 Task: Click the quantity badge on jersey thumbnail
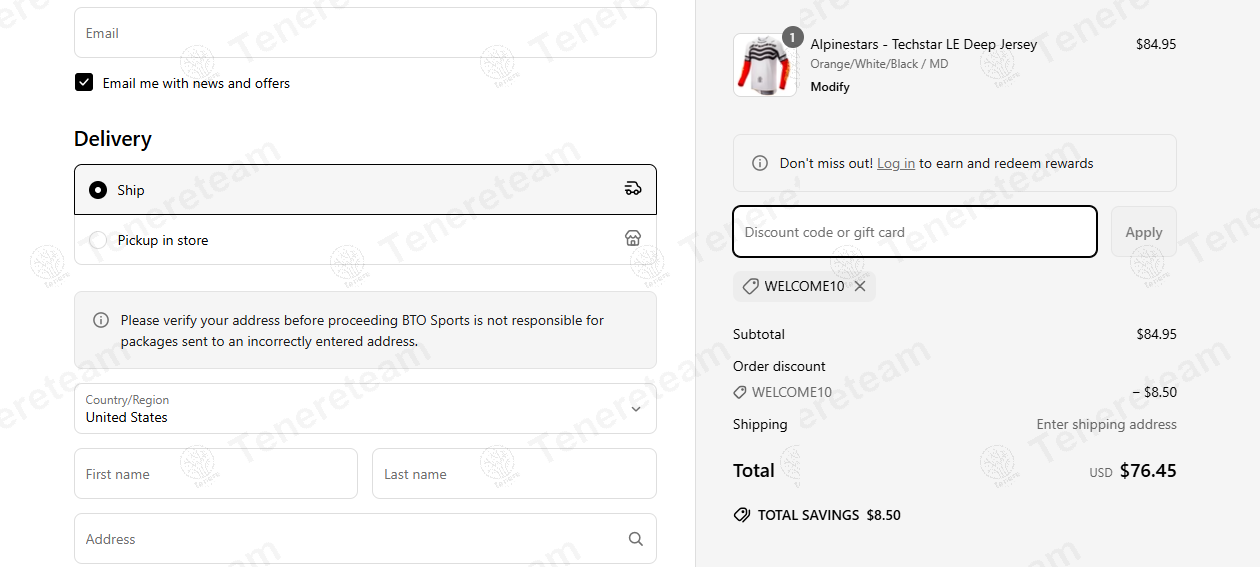click(792, 38)
